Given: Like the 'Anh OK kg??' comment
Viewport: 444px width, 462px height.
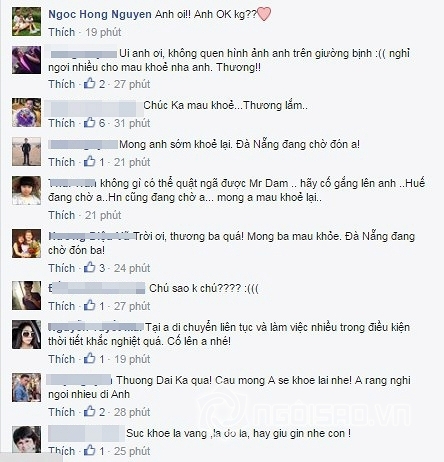Looking at the screenshot, I should pyautogui.click(x=62, y=32).
